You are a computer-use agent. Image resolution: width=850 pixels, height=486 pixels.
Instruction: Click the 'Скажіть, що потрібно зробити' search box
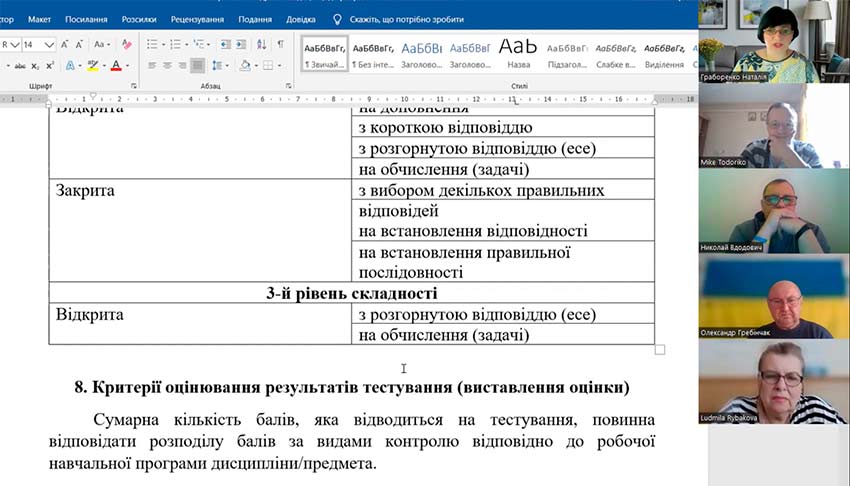[407, 19]
